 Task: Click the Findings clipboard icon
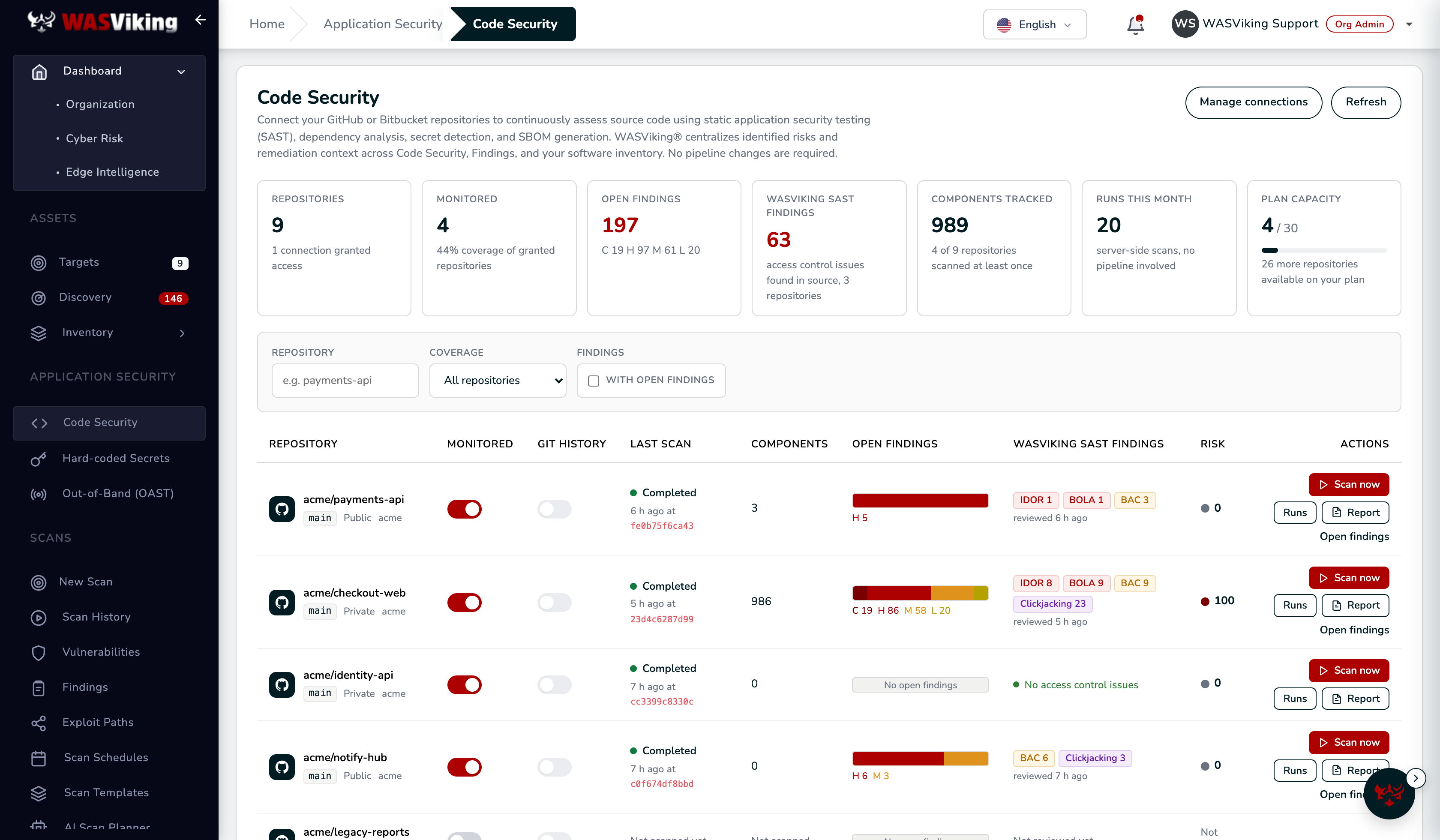click(x=38, y=688)
